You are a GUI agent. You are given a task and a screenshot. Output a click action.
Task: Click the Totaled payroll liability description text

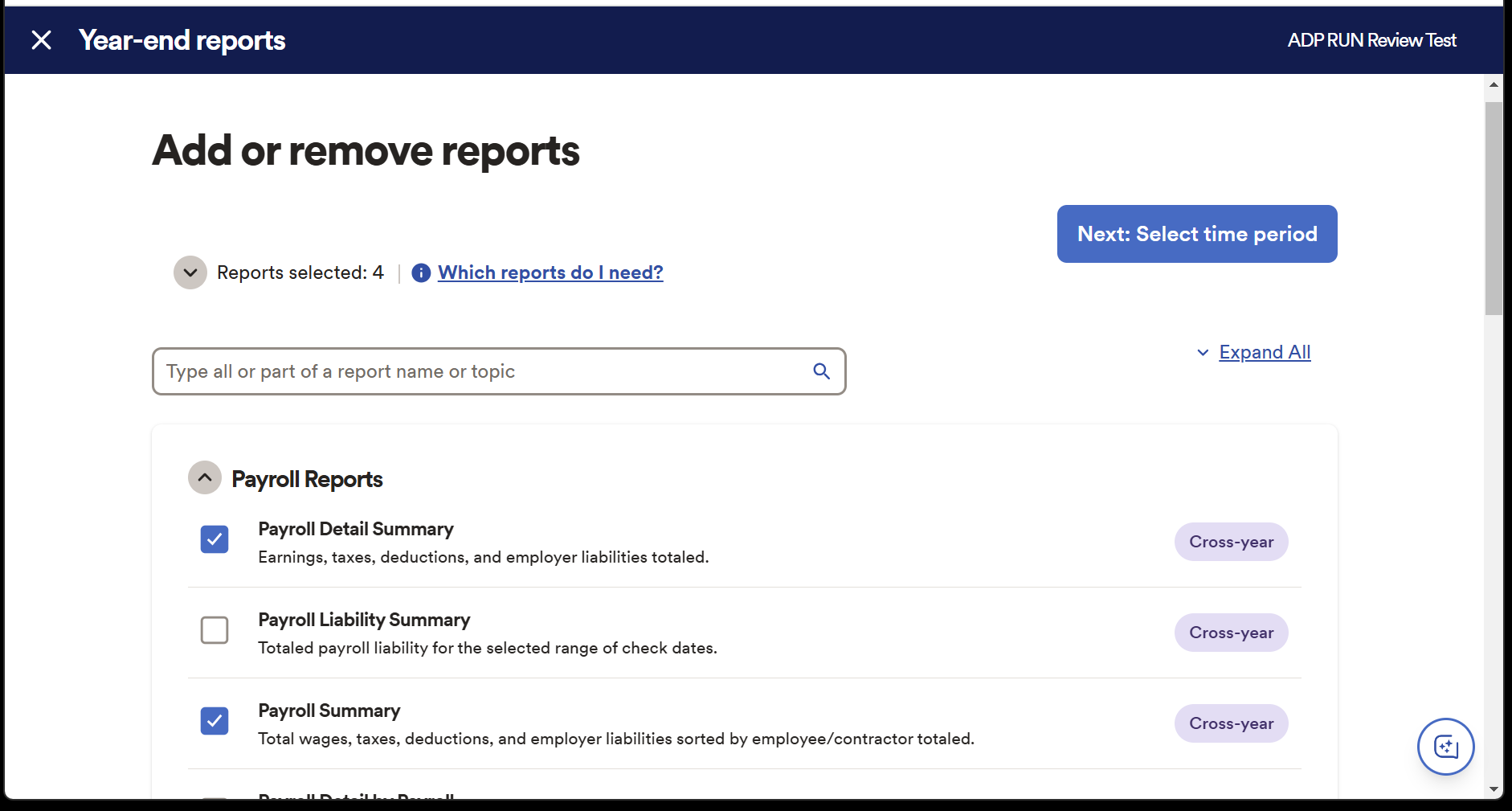pos(488,648)
